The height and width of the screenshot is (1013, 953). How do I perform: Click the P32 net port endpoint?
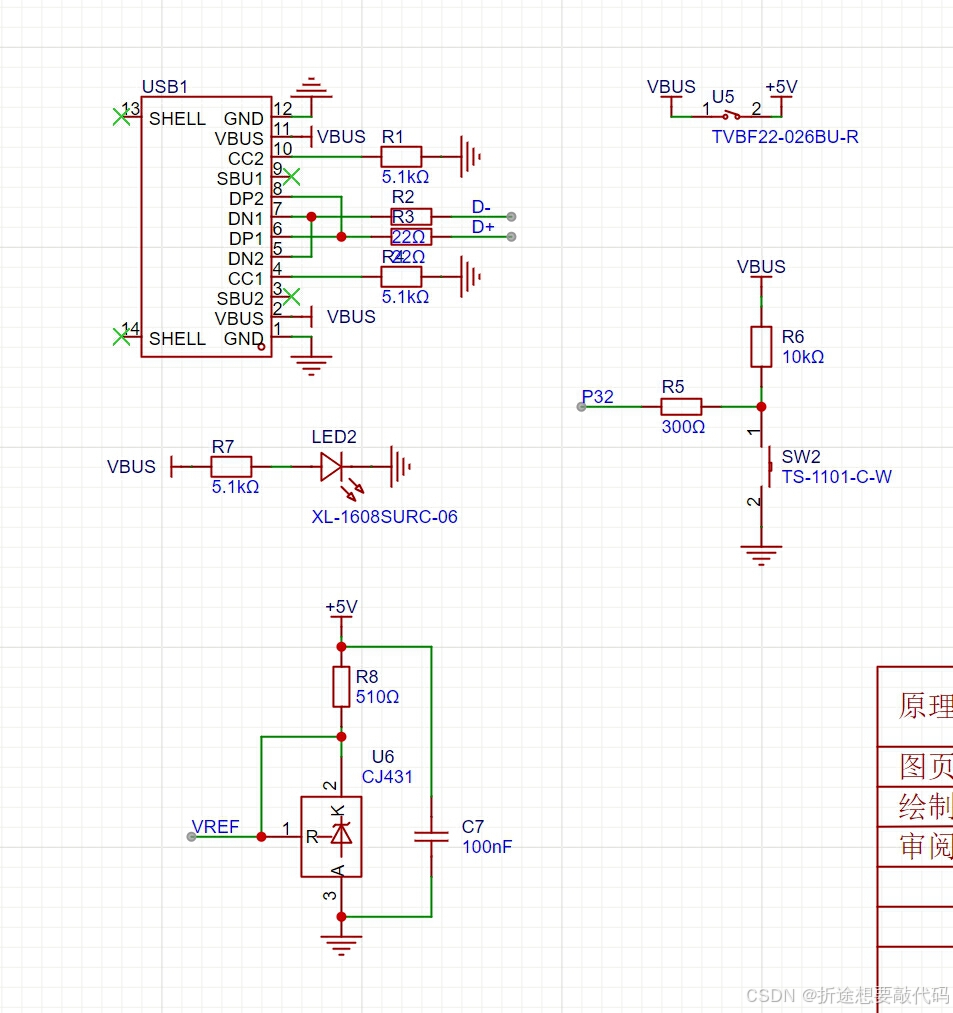click(x=581, y=406)
